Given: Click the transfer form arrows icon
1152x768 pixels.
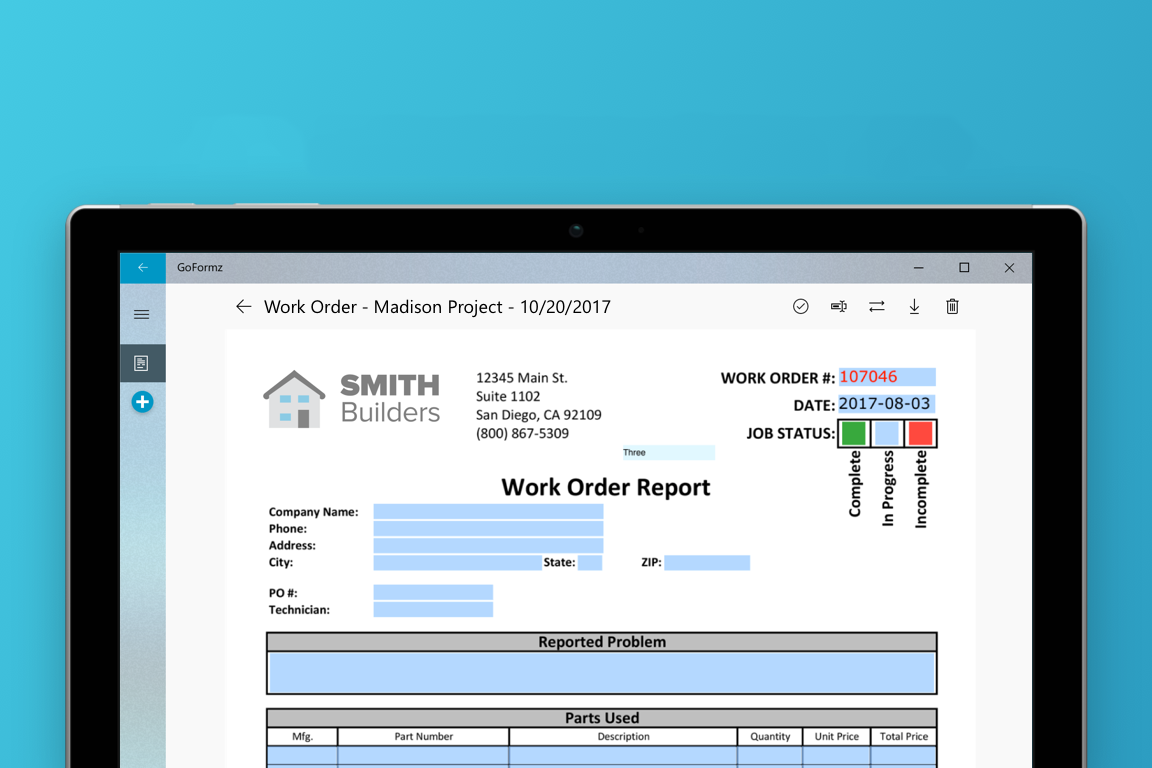Looking at the screenshot, I should click(876, 306).
